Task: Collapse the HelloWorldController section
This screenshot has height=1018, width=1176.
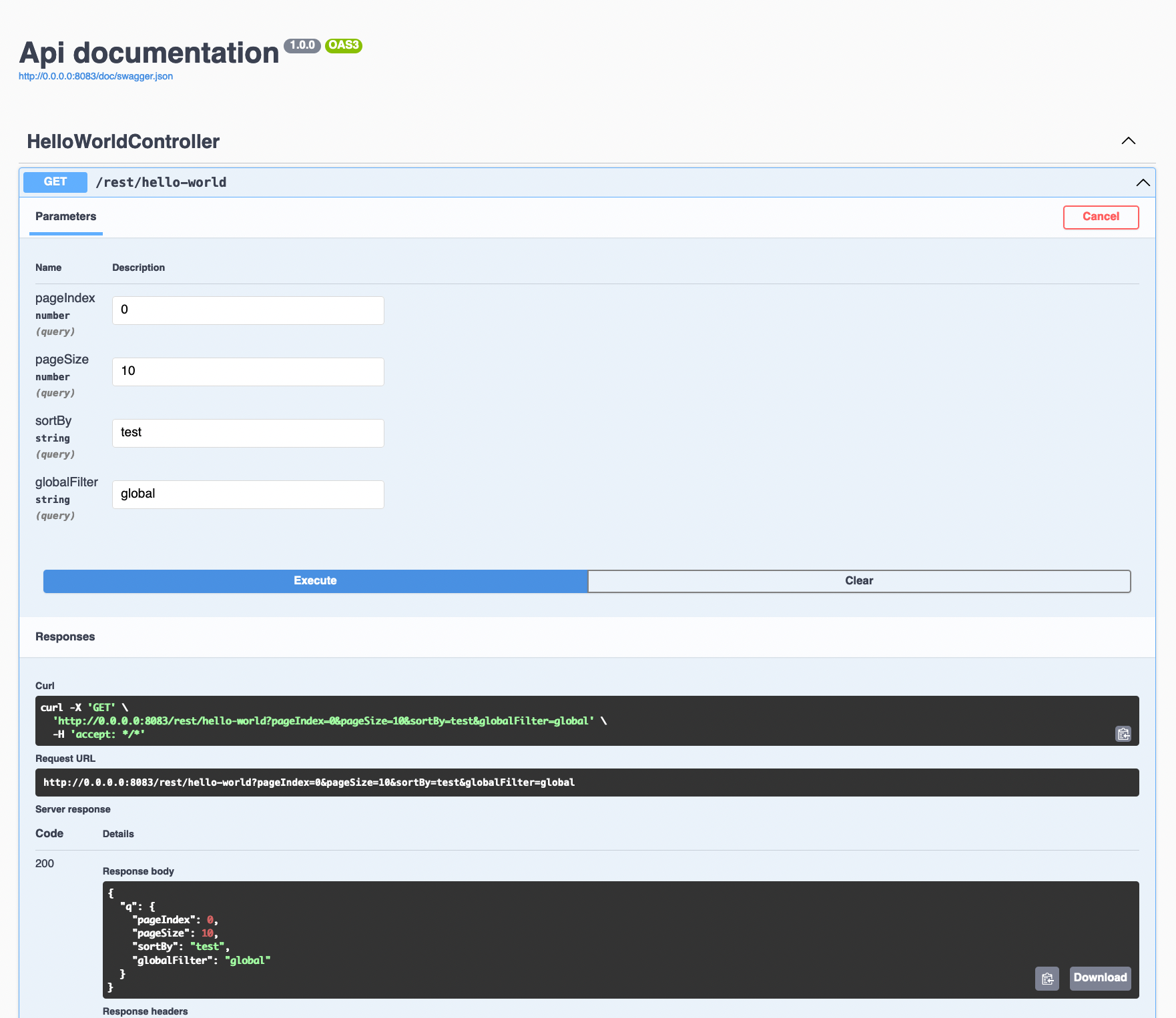Action: pos(1129,141)
